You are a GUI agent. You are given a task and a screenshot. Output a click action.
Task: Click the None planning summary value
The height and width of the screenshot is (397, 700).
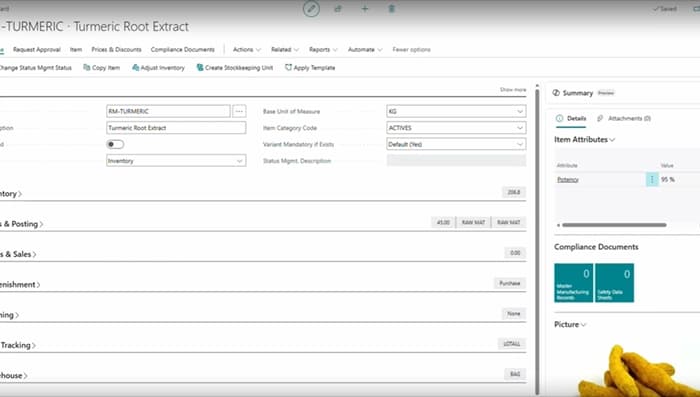(x=513, y=313)
